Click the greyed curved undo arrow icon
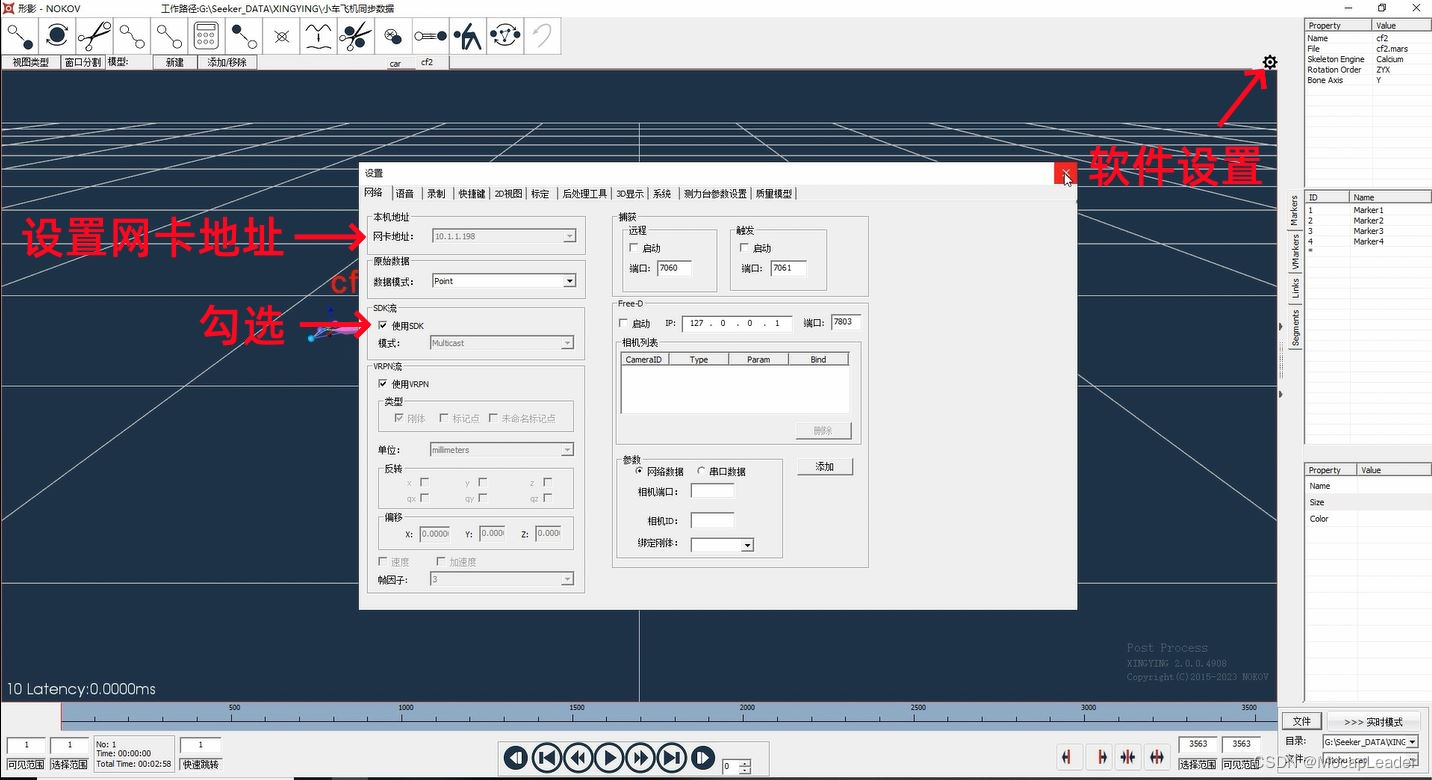 coord(541,36)
